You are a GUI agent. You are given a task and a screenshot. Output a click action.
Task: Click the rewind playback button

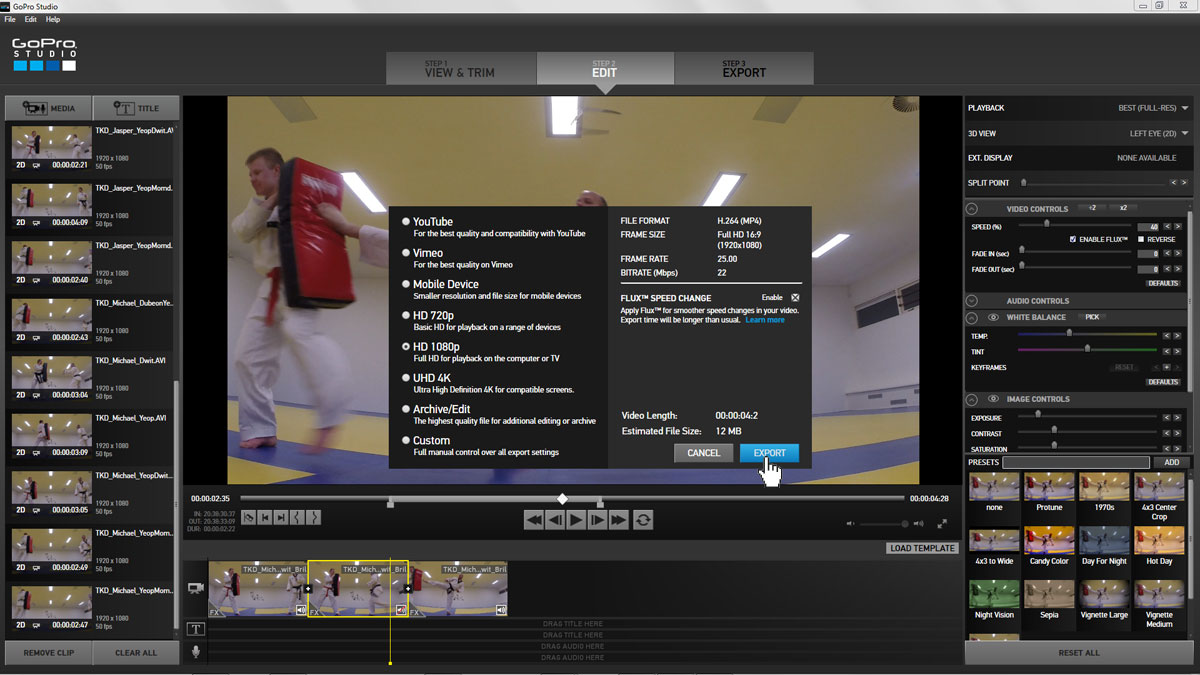click(534, 519)
